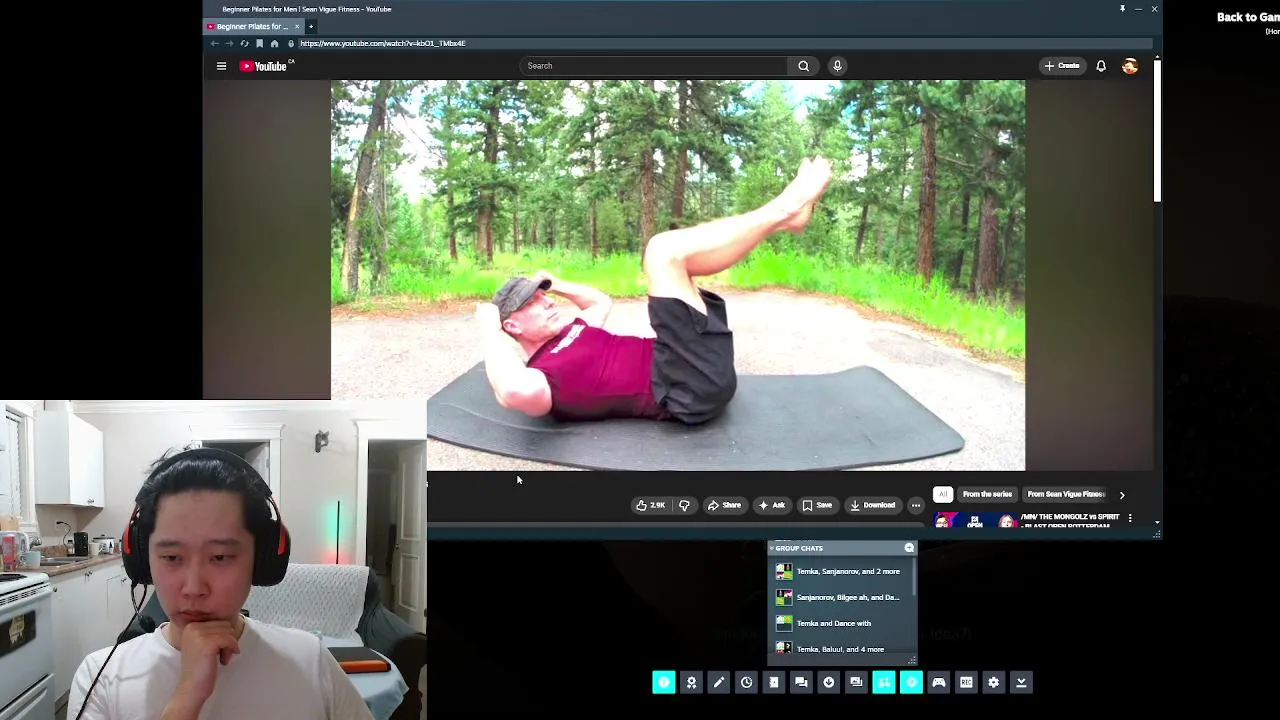Select the All filter chip
Image resolution: width=1280 pixels, height=720 pixels.
click(942, 494)
